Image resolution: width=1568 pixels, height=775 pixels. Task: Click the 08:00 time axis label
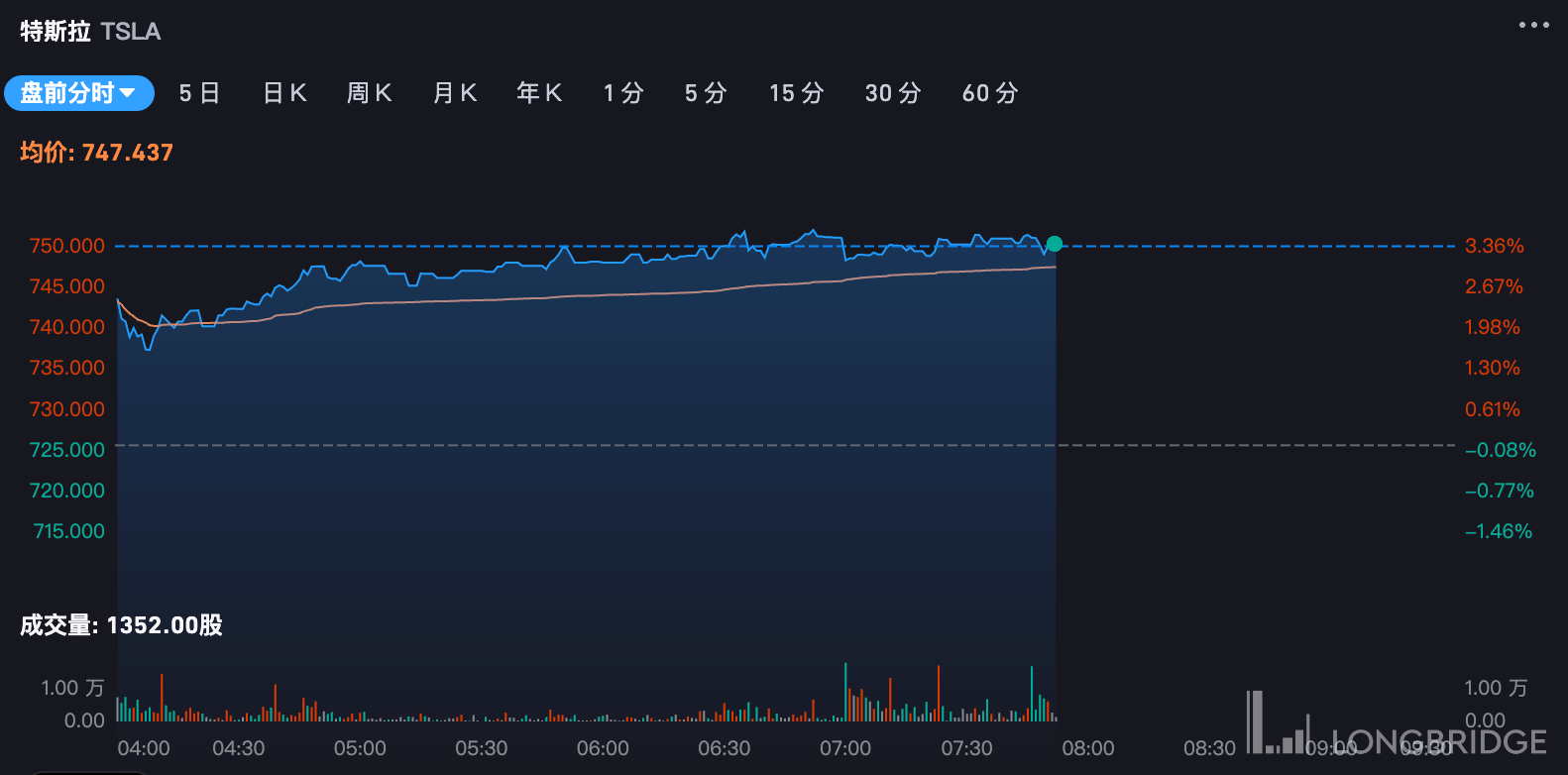click(x=1088, y=748)
